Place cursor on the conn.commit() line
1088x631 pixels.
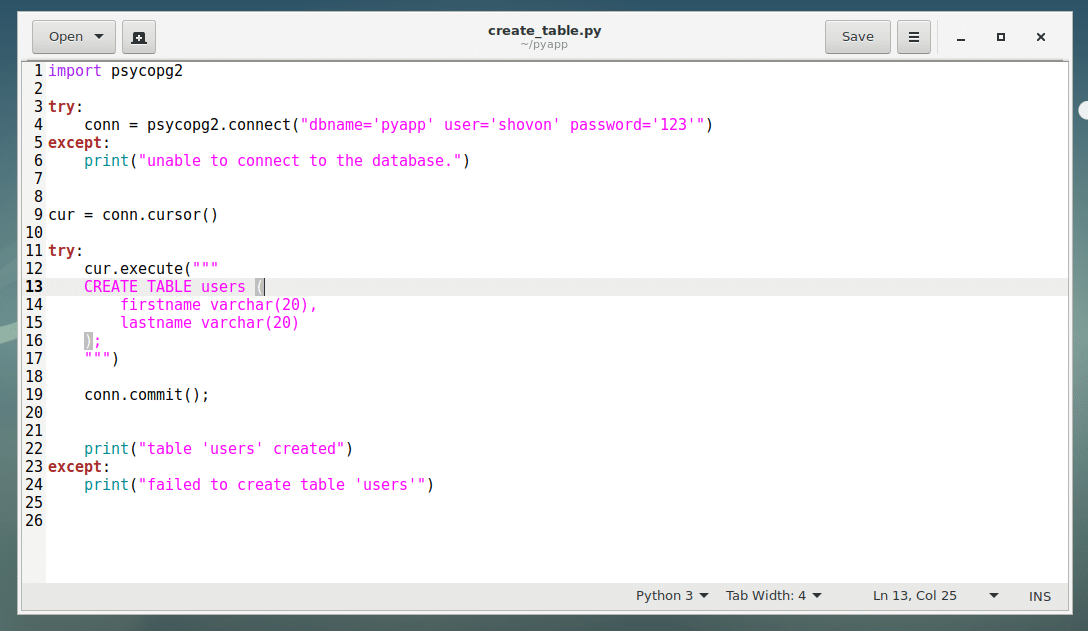(146, 395)
